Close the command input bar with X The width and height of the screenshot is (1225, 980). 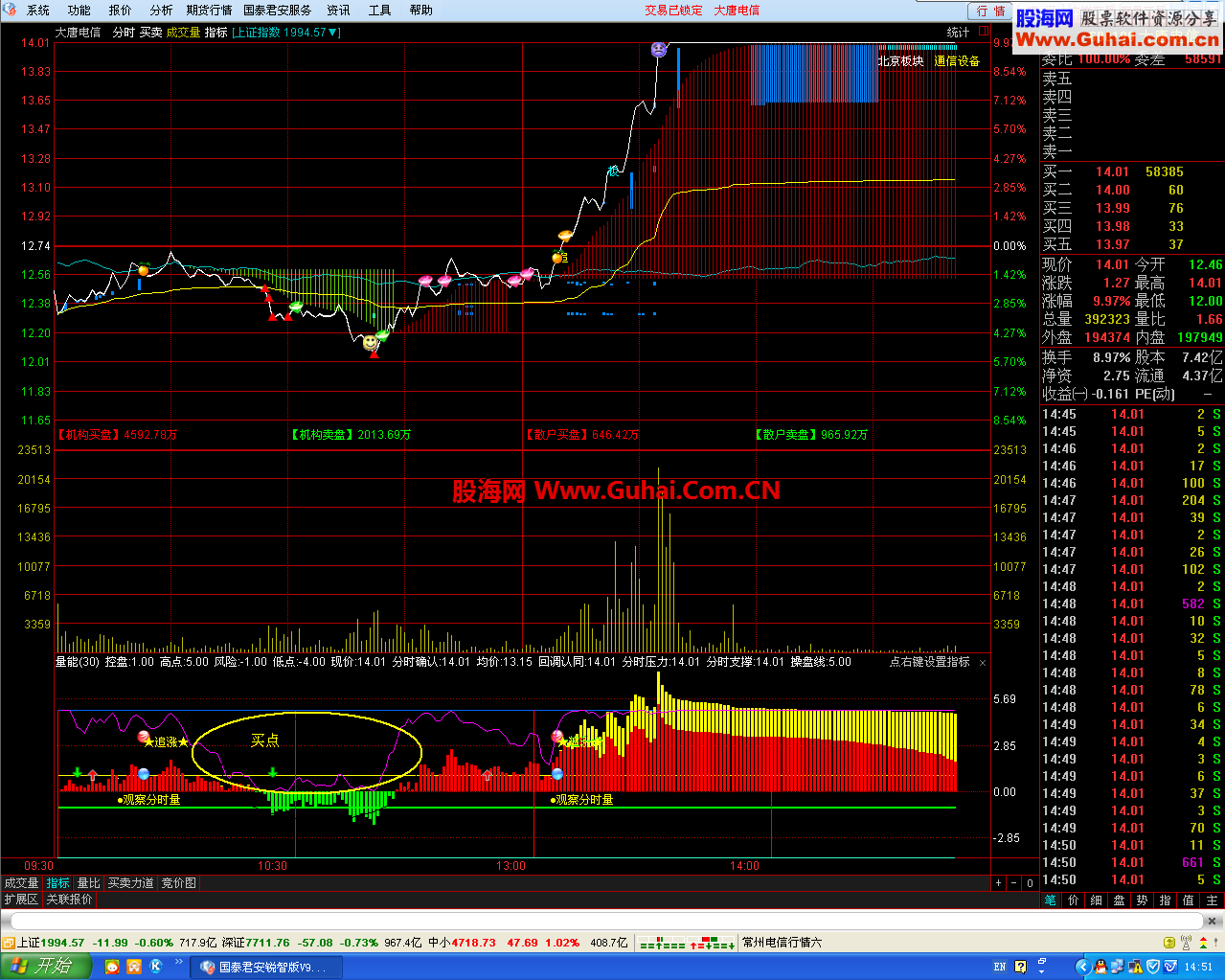click(x=1213, y=921)
